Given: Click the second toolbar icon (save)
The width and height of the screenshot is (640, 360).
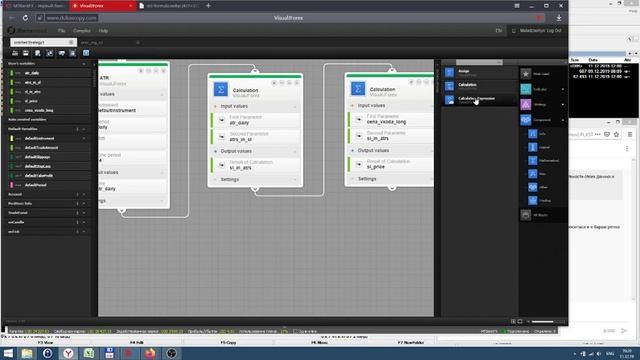Looking at the screenshot, I should 26,53.
